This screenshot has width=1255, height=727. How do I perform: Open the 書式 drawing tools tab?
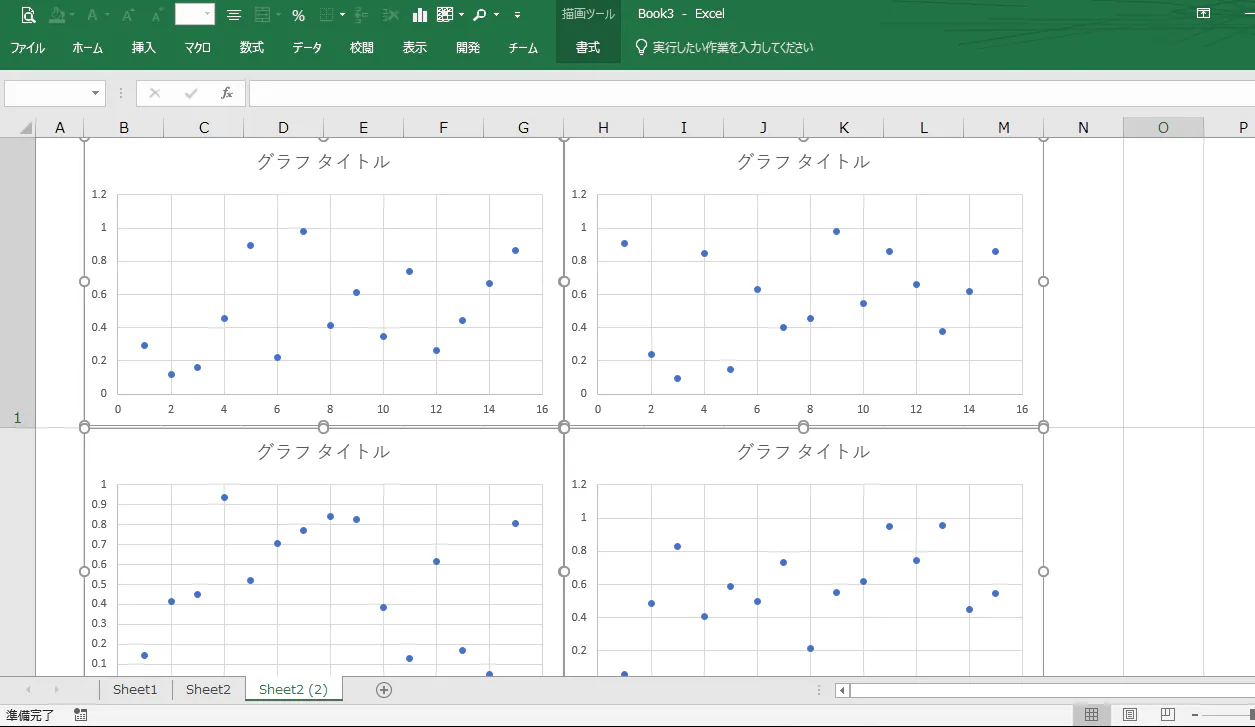click(588, 48)
